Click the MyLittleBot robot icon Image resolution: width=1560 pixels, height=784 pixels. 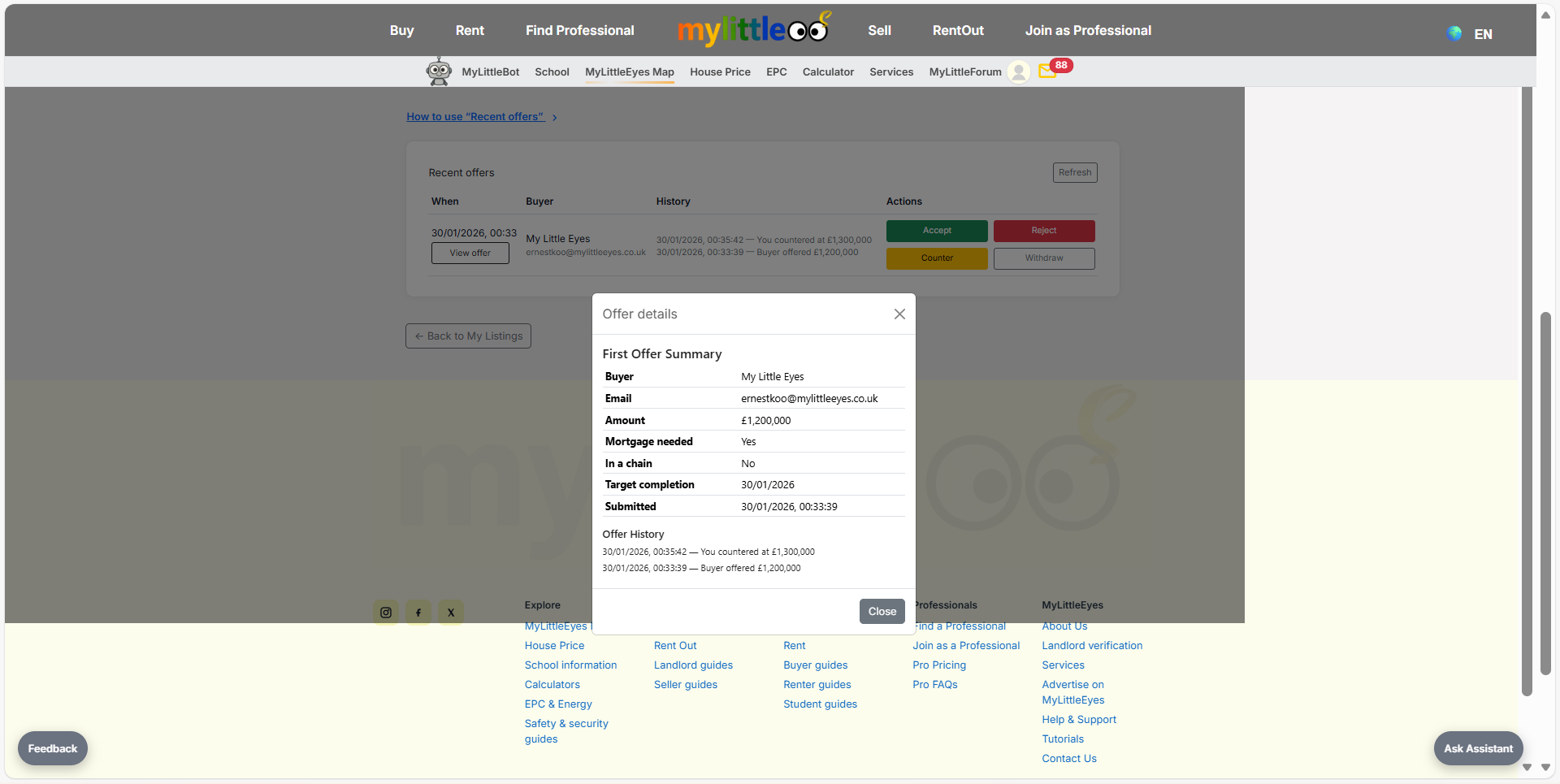[x=439, y=71]
